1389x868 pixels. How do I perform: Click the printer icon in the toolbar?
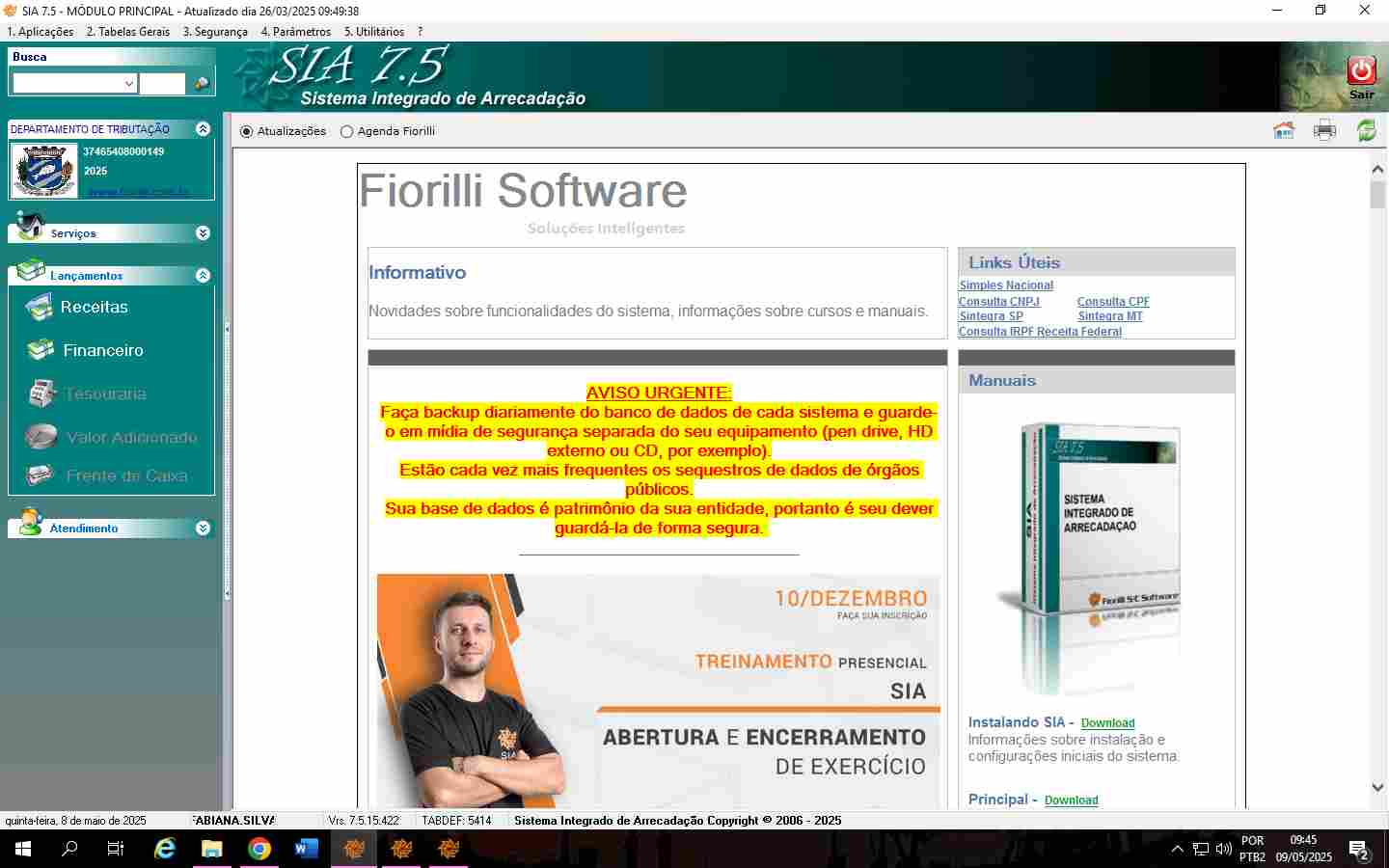click(x=1324, y=131)
